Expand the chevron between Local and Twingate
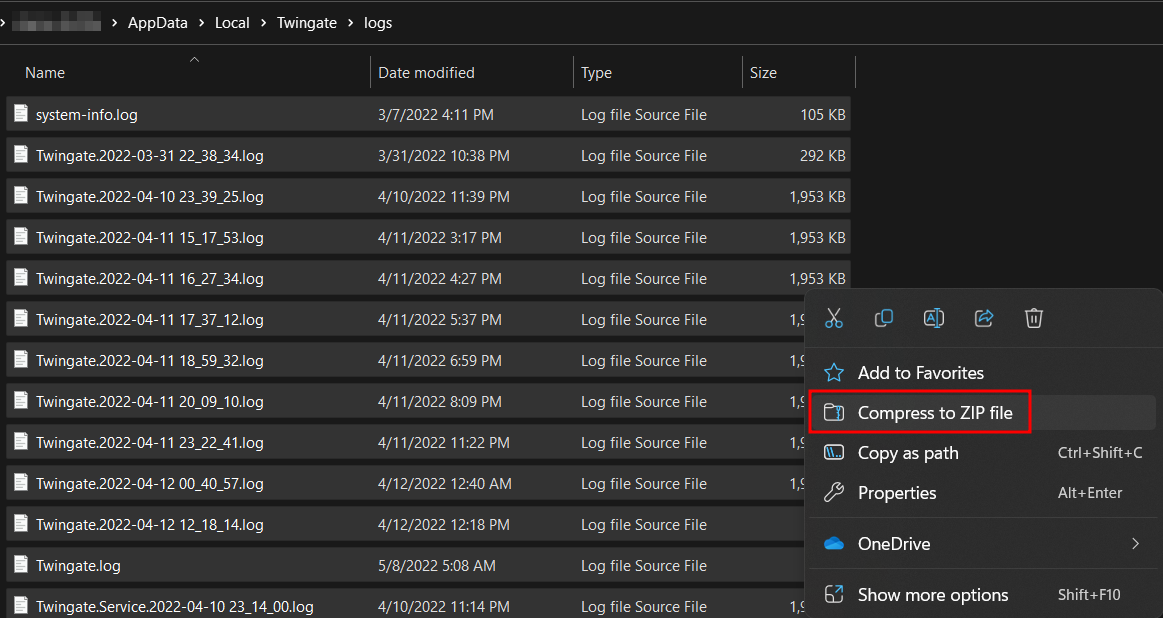This screenshot has height=618, width=1163. point(263,23)
